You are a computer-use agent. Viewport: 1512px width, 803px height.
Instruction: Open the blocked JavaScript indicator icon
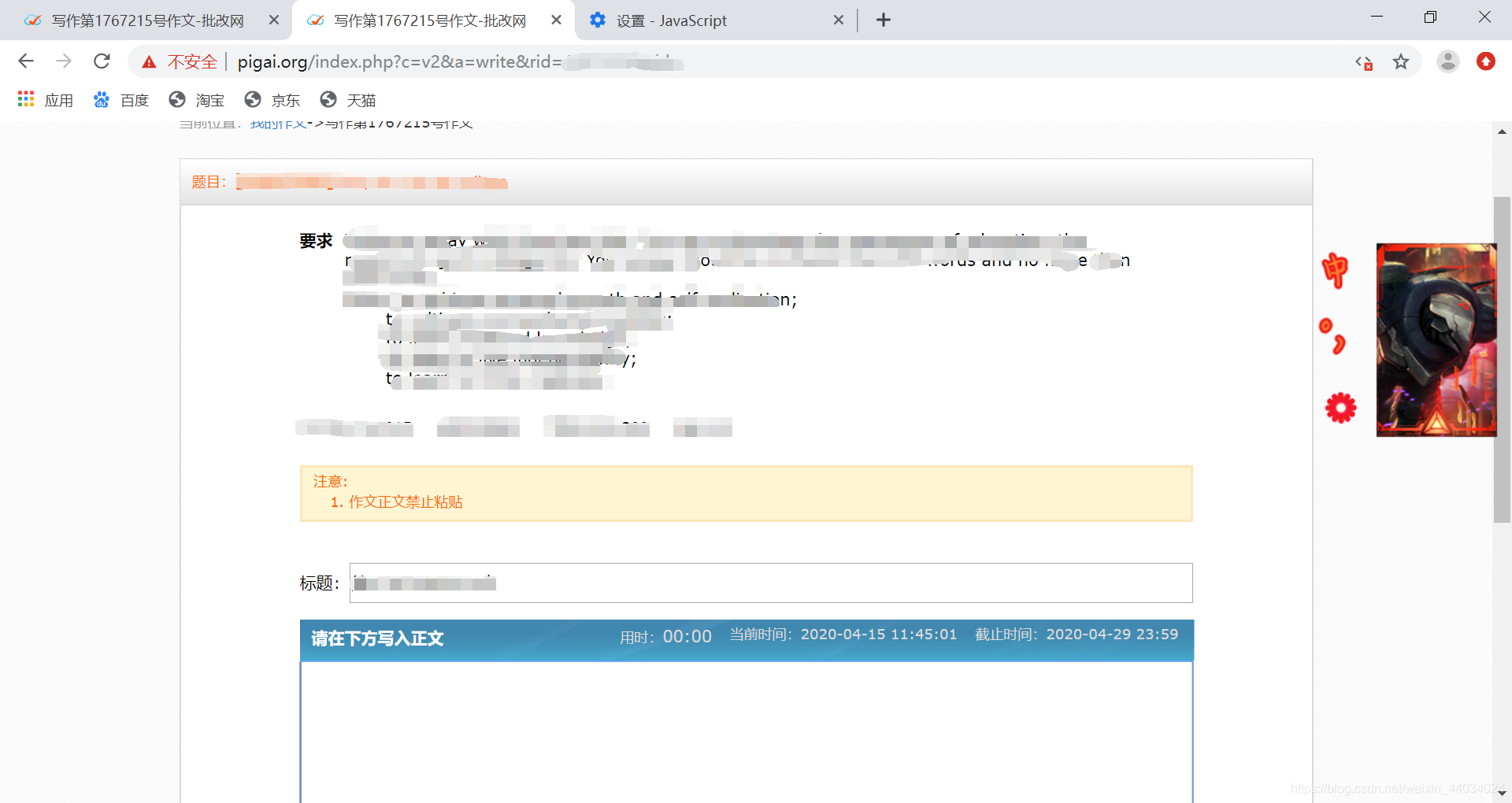(1364, 62)
